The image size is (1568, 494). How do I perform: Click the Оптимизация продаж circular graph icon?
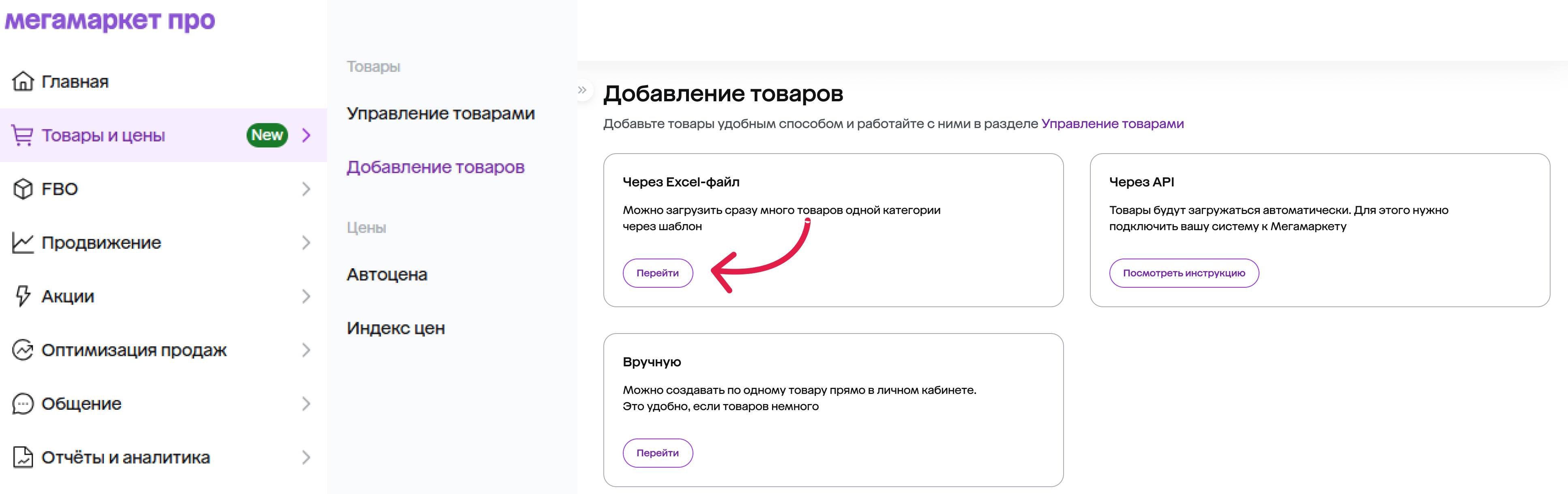23,350
